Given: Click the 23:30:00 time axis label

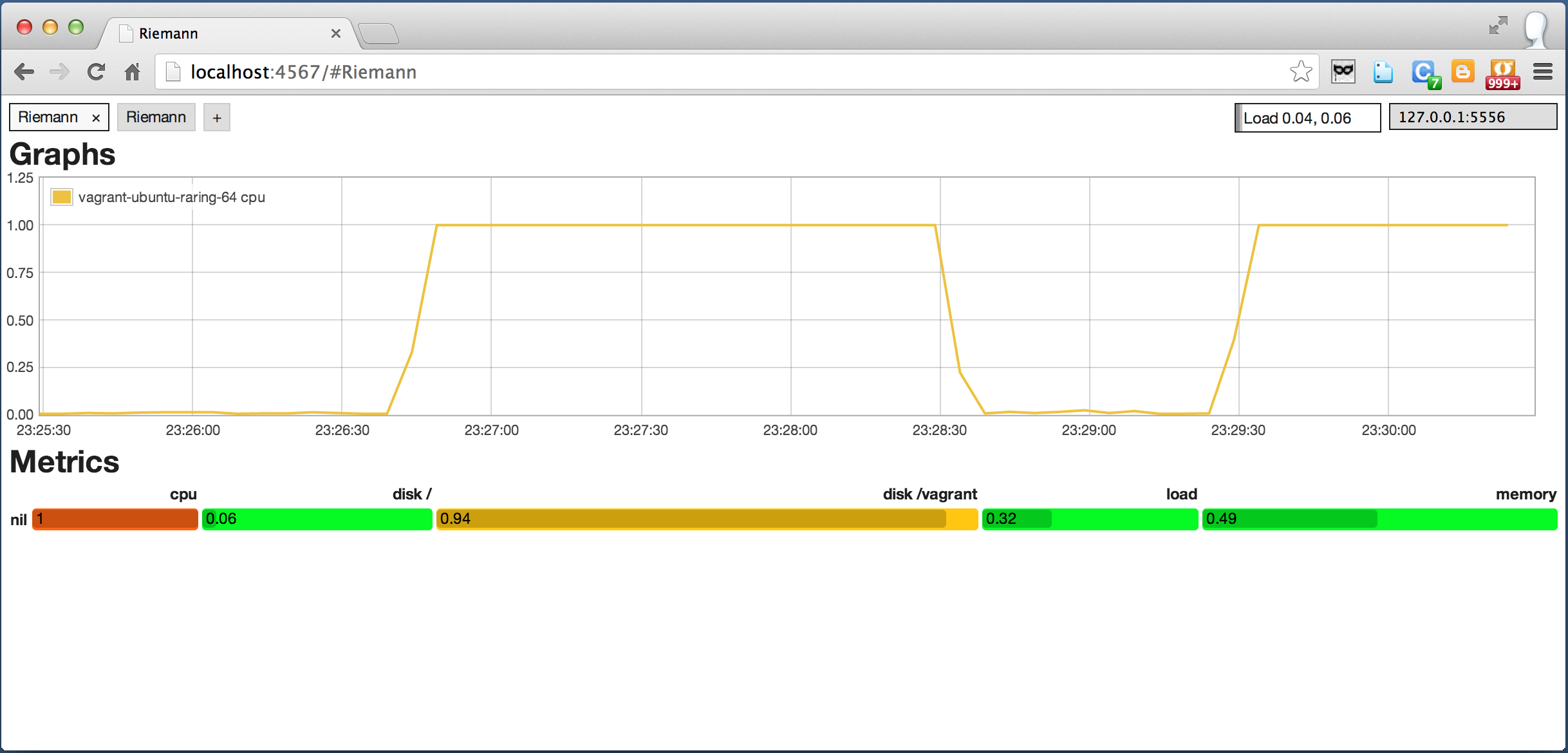Looking at the screenshot, I should coord(1388,430).
